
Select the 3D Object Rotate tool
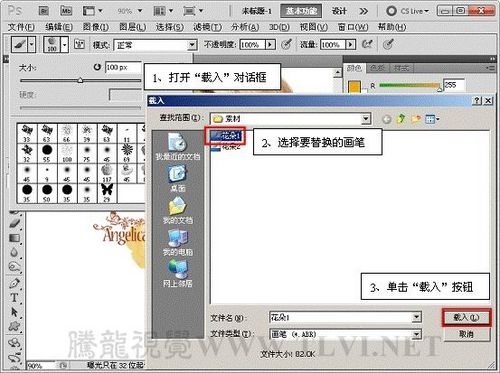(14, 343)
